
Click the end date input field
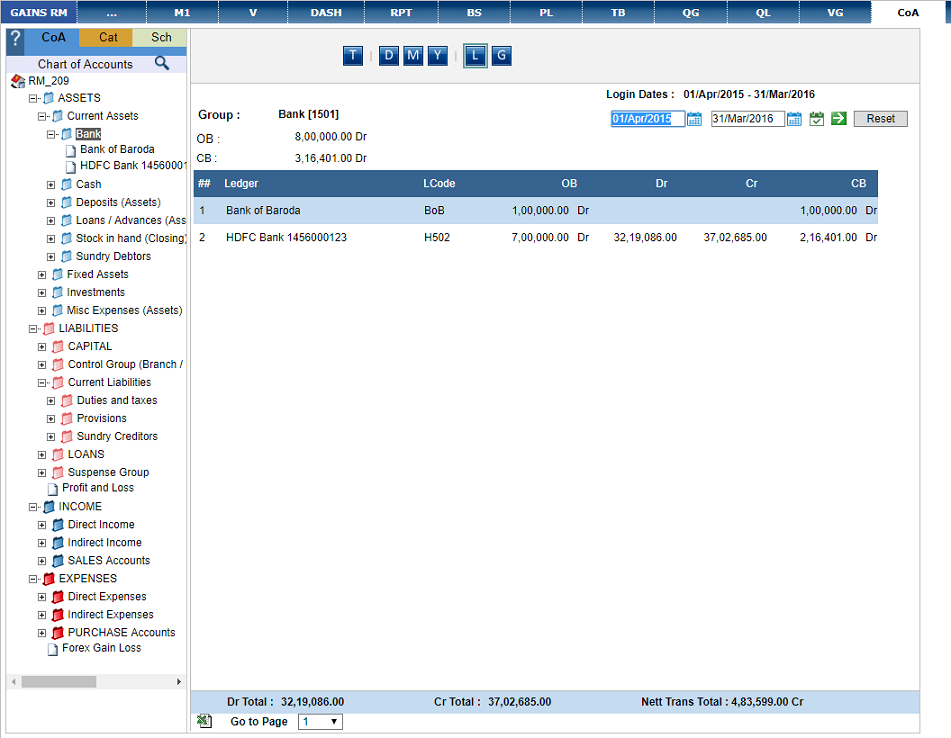click(x=748, y=119)
